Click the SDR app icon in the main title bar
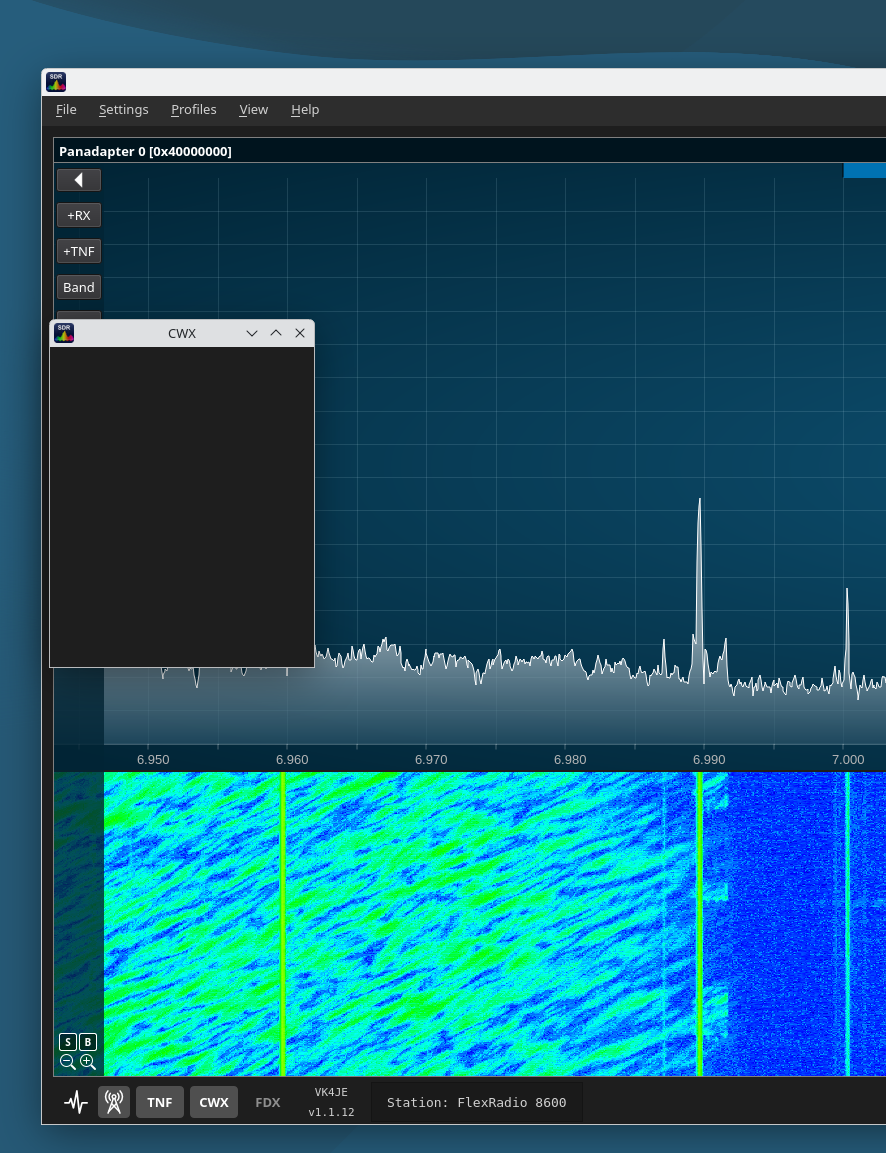Viewport: 886px width, 1153px height. click(x=56, y=82)
